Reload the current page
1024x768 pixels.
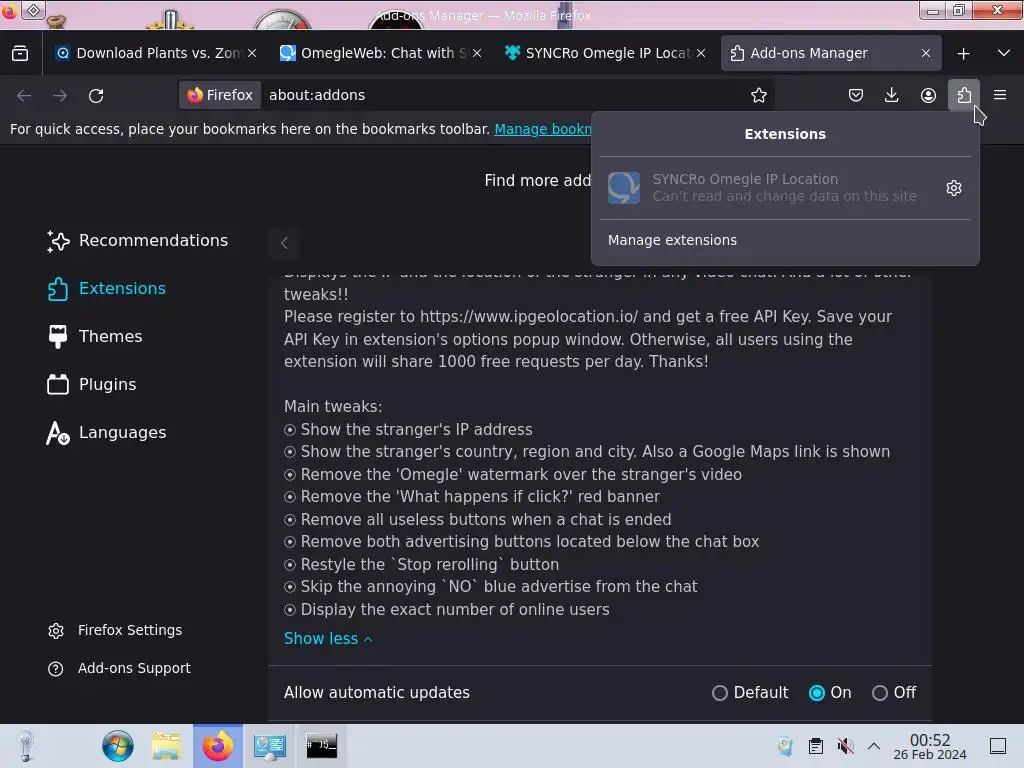pyautogui.click(x=96, y=95)
